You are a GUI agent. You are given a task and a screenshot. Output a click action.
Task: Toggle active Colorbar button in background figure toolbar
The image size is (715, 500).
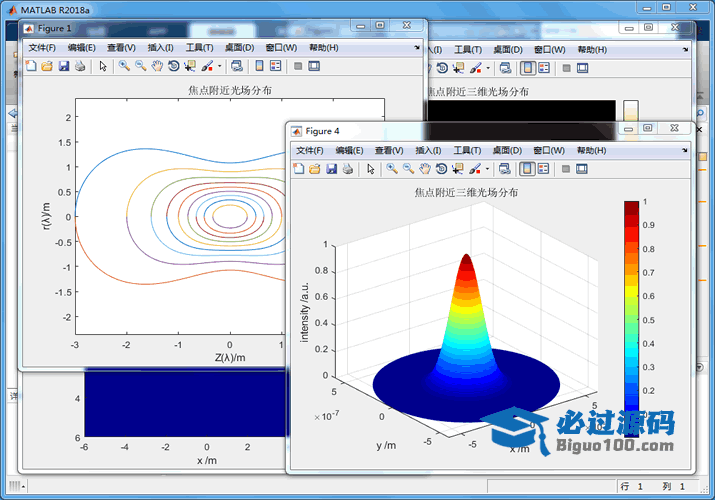528,68
